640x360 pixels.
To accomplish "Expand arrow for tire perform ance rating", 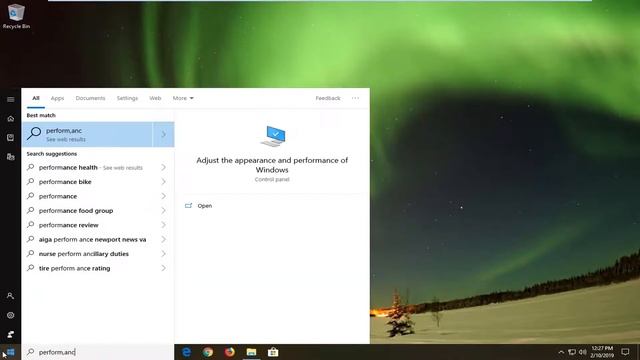I will tap(163, 268).
